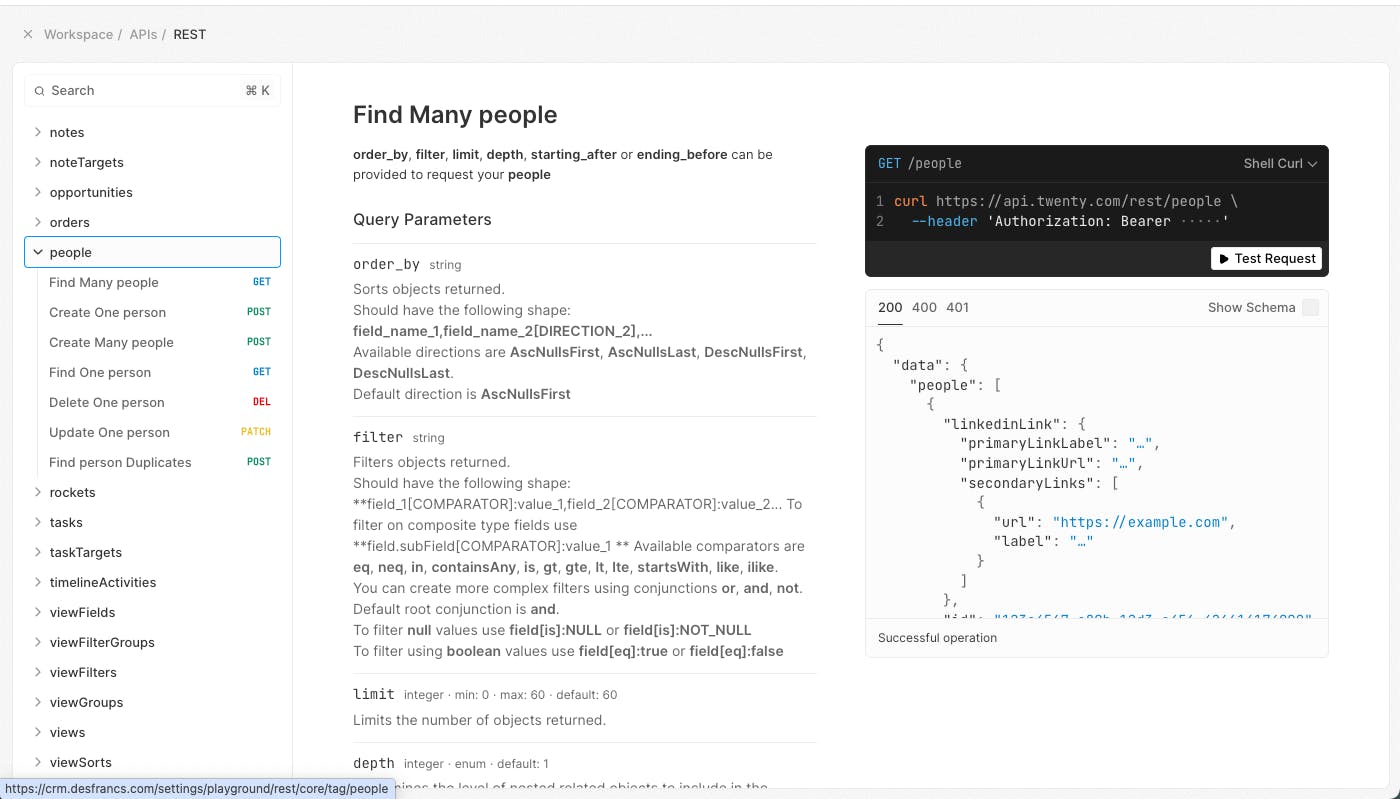The height and width of the screenshot is (799, 1400).
Task: Click the Successful operation status text
Action: [x=937, y=638]
